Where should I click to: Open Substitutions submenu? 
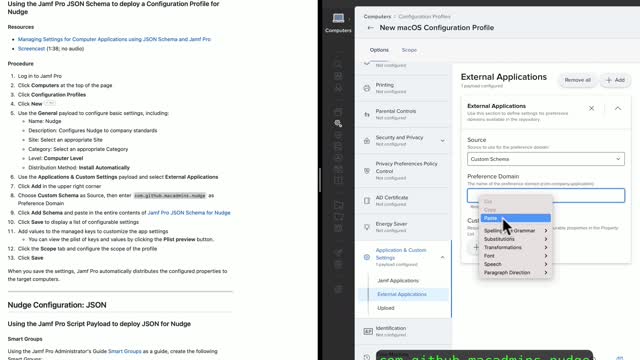[516, 239]
